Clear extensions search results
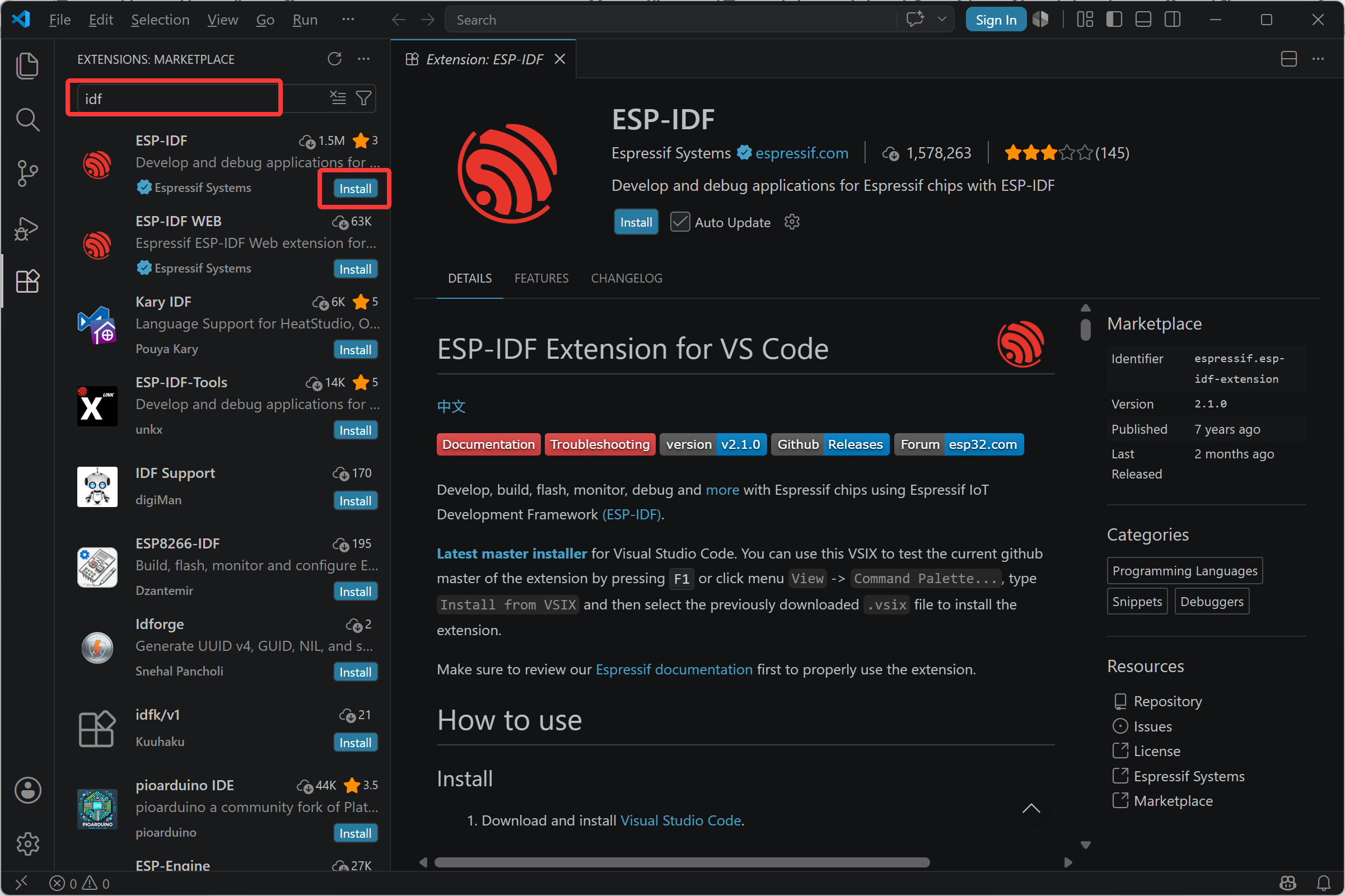This screenshot has height=896, width=1345. coord(338,98)
